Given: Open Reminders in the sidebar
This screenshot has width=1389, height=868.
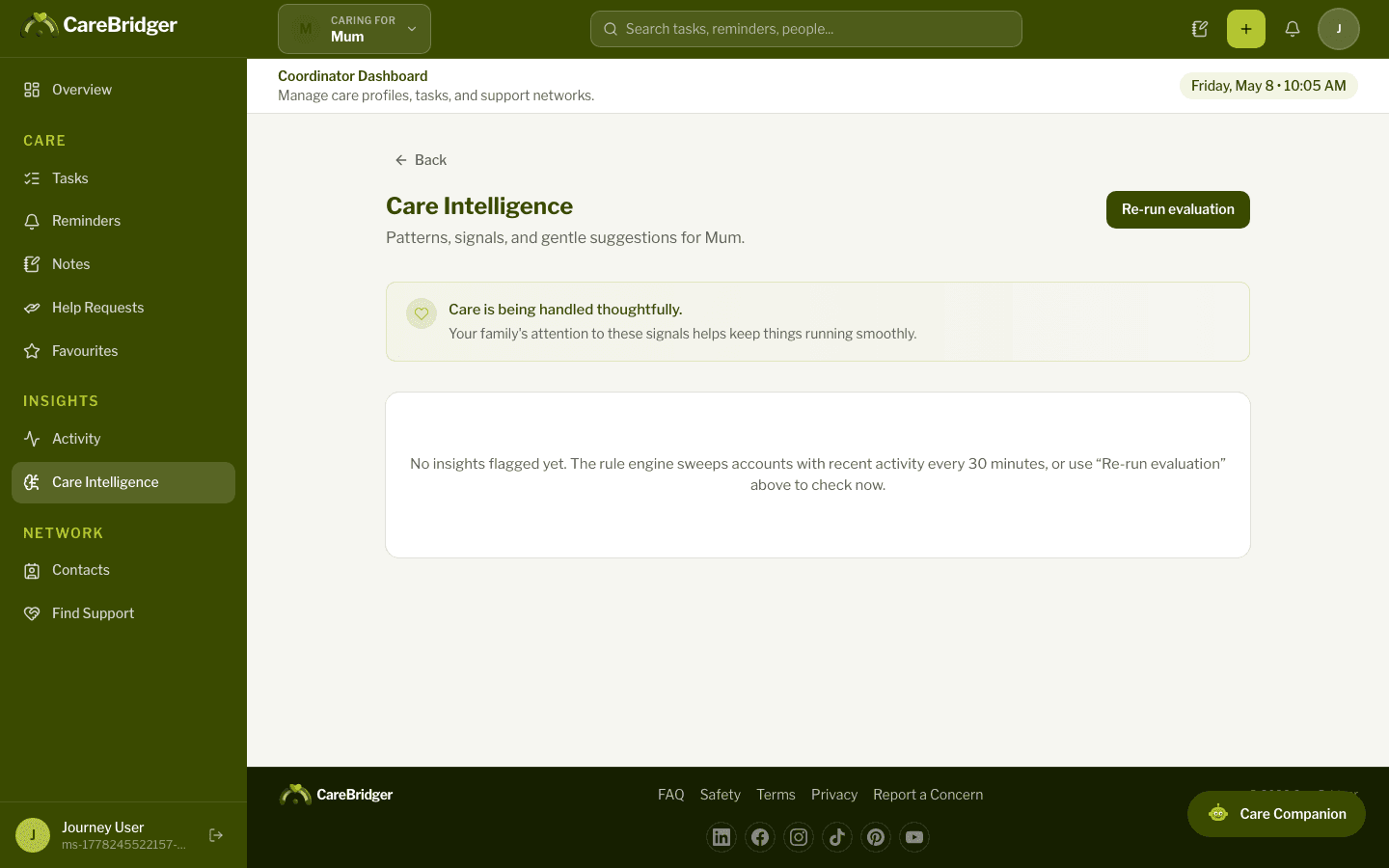Looking at the screenshot, I should pos(123,221).
